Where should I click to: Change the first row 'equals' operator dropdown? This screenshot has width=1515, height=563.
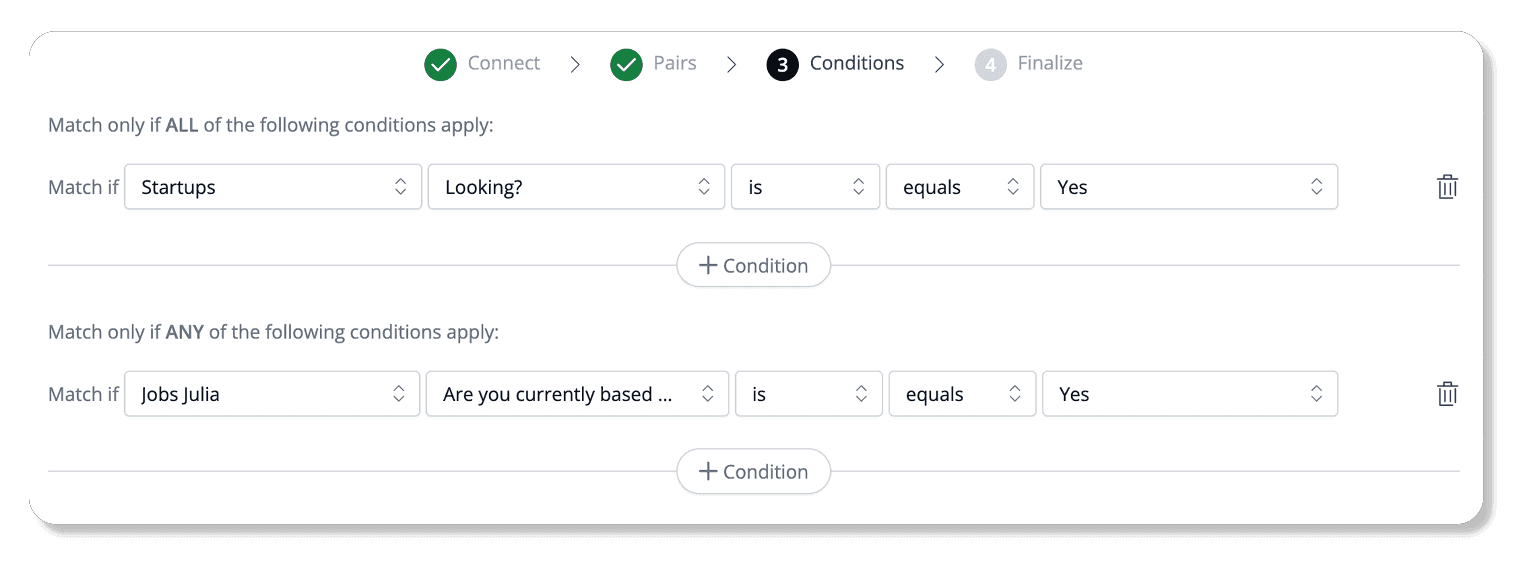[960, 187]
